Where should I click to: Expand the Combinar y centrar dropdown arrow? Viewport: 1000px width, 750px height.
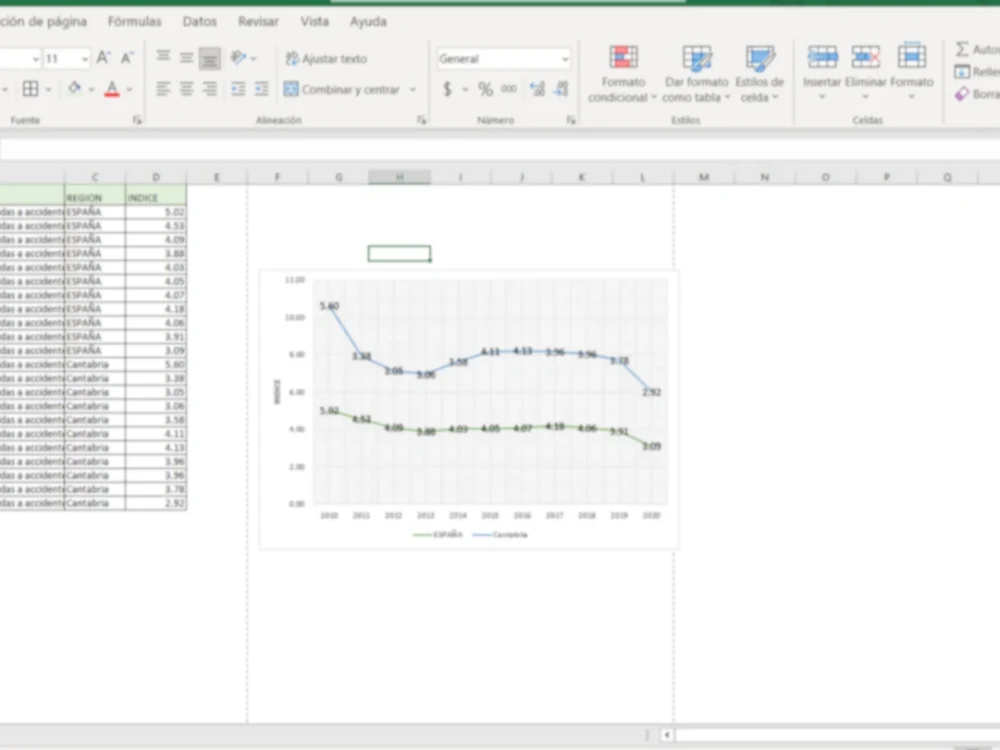coord(413,89)
